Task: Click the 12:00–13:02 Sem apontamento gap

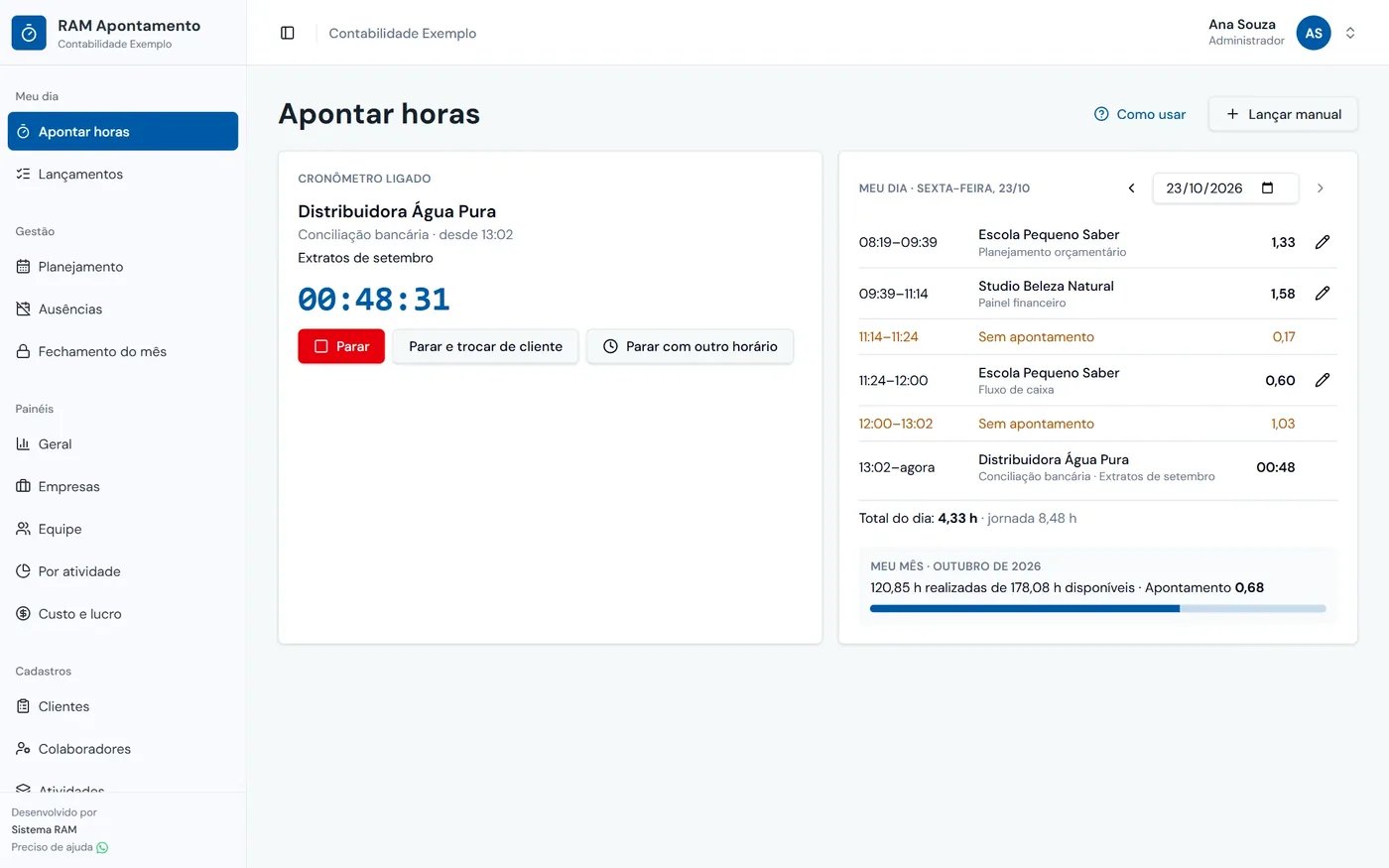Action: tap(1097, 424)
